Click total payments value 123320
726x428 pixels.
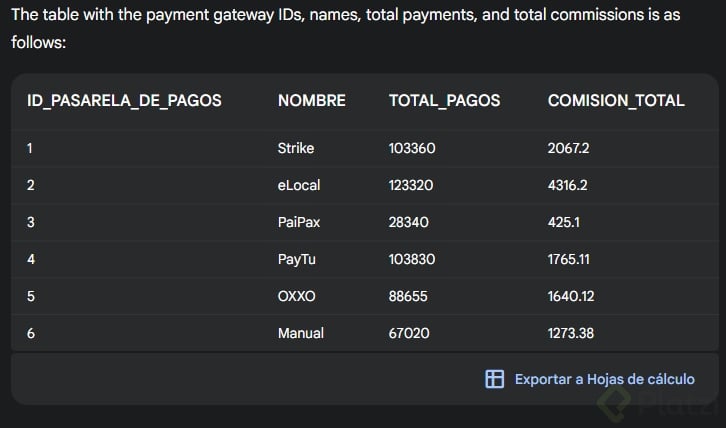pos(412,185)
